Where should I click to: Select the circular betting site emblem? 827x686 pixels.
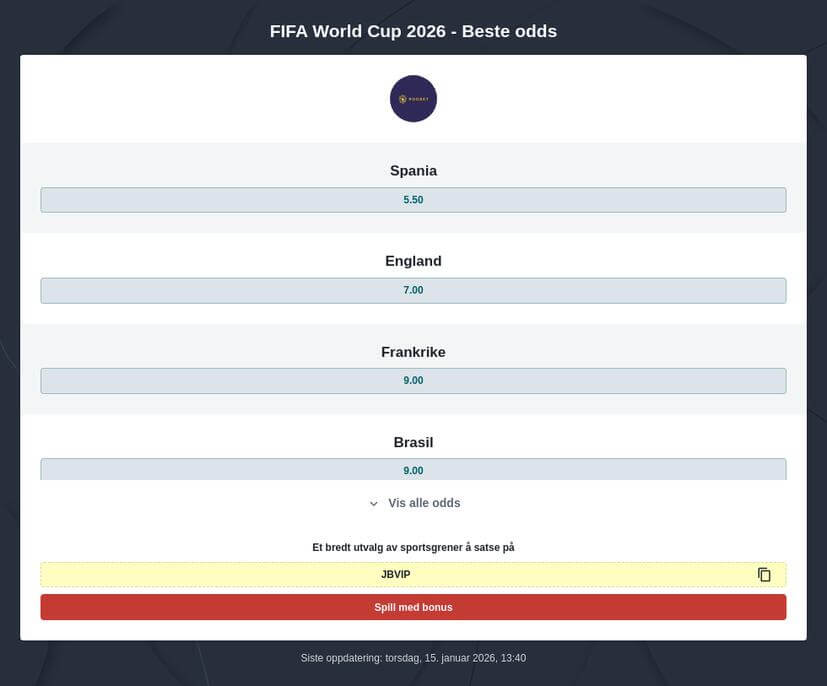pos(413,98)
